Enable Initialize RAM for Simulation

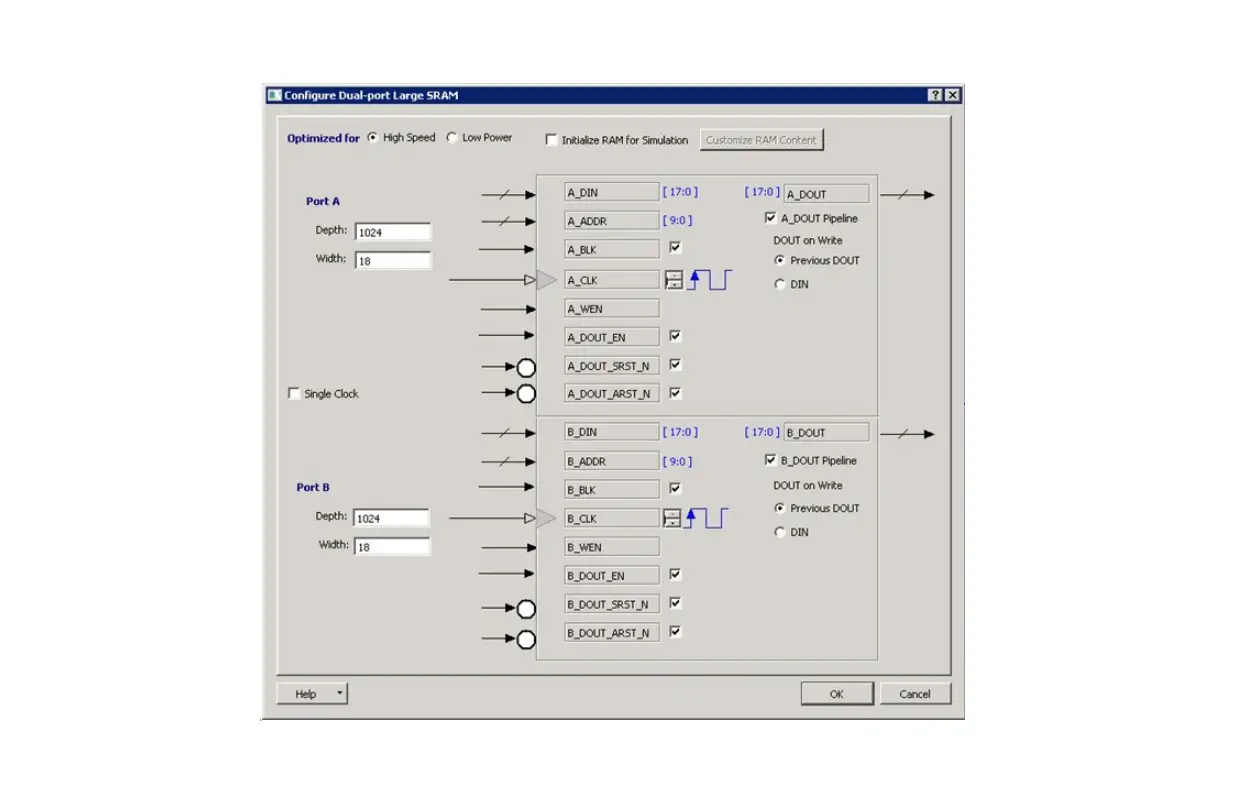pyautogui.click(x=551, y=139)
